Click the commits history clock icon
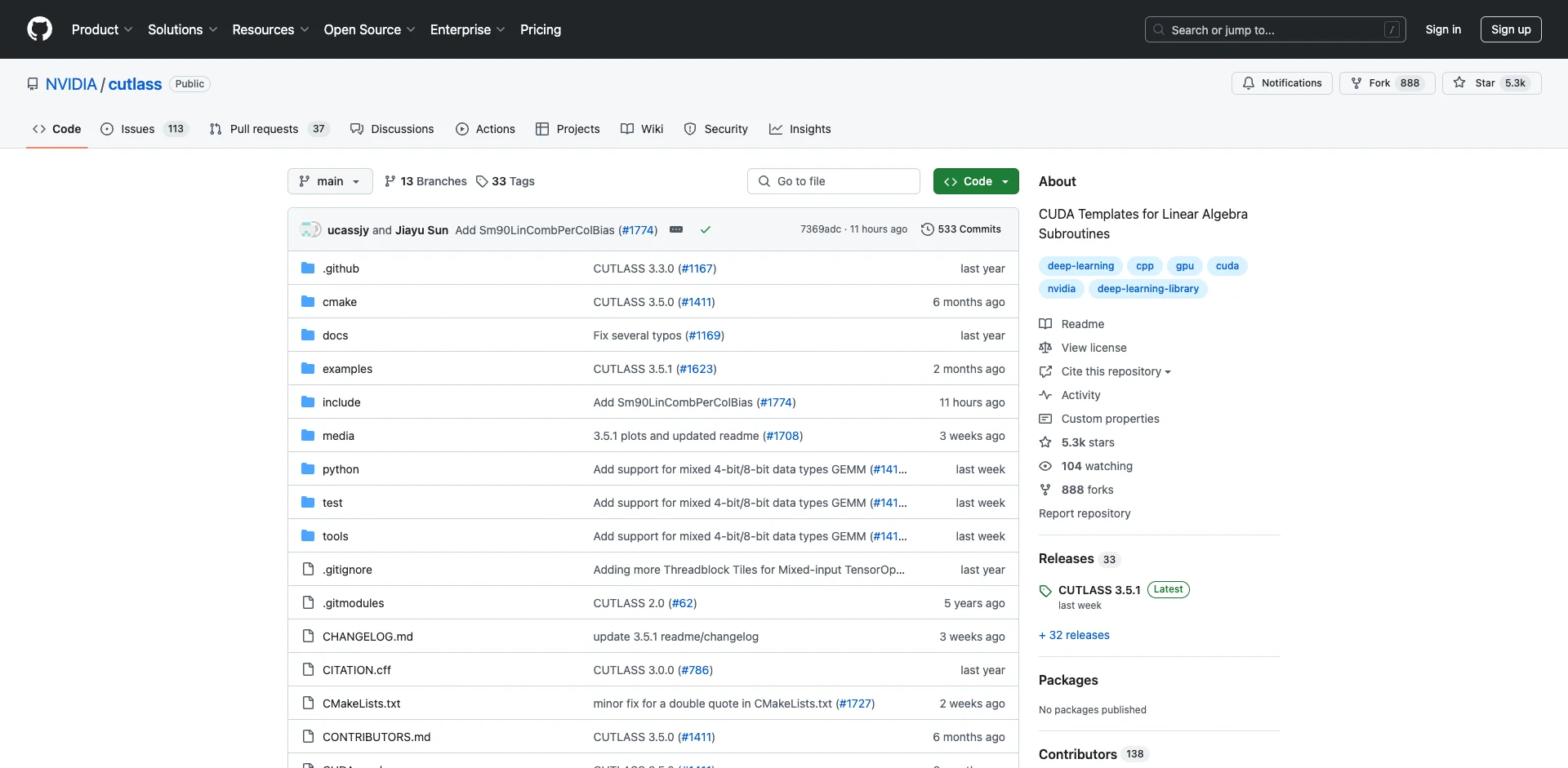Screen dimensions: 1568x768 (x=927, y=229)
